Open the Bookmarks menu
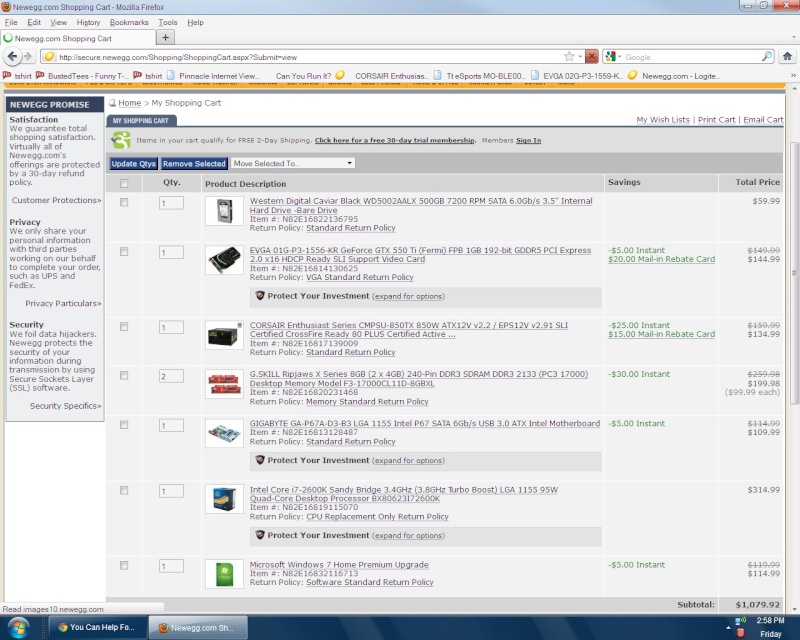This screenshot has height=640, width=800. (x=129, y=22)
